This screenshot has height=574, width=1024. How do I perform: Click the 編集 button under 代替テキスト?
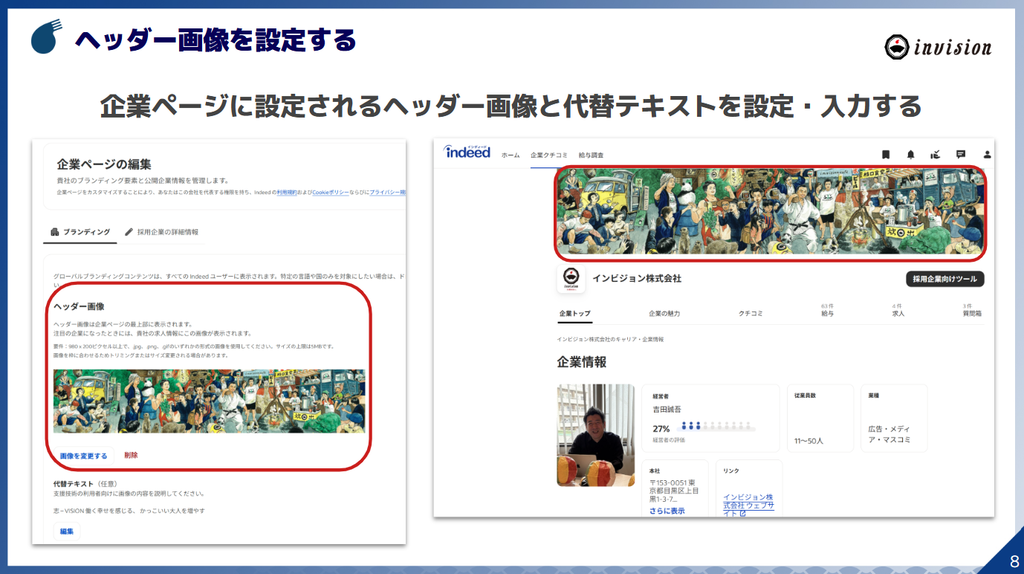point(67,531)
